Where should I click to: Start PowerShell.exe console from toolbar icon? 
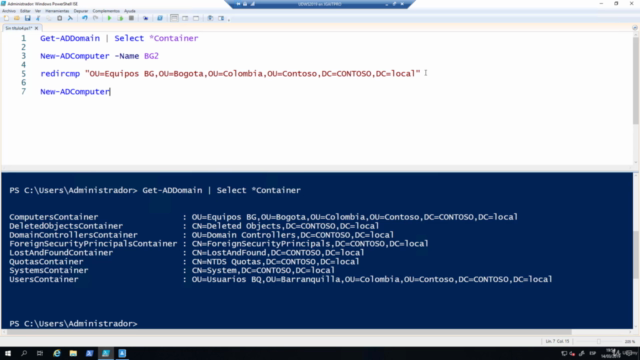(160, 18)
